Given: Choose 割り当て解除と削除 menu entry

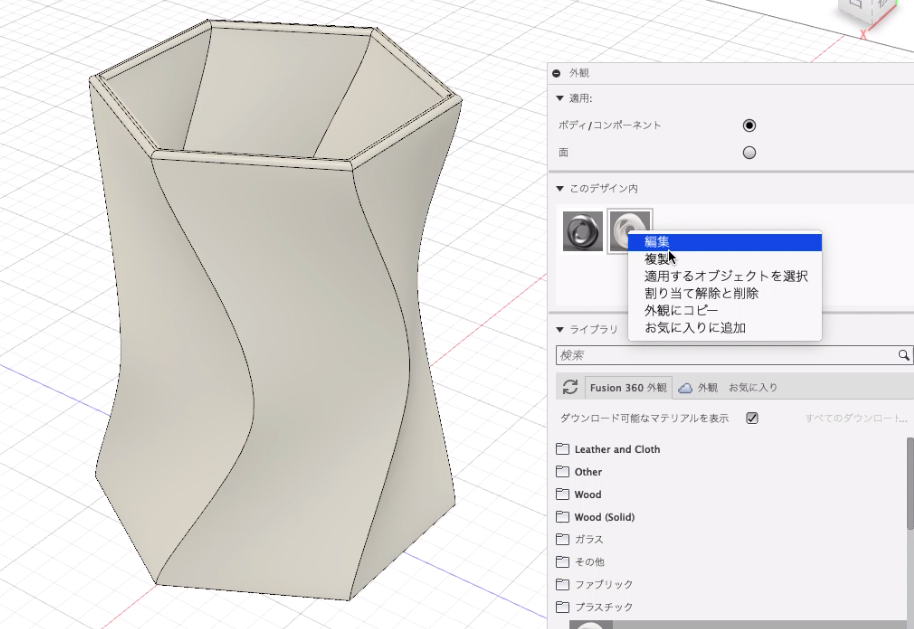Looking at the screenshot, I should pos(725,293).
